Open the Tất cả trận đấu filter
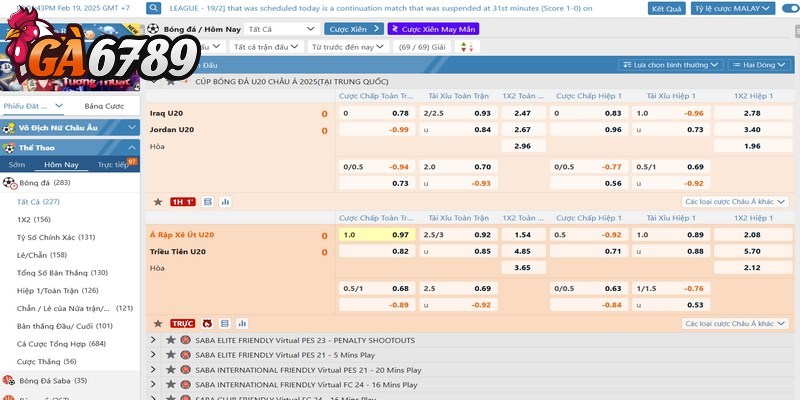Image resolution: width=800 pixels, height=400 pixels. pos(266,47)
